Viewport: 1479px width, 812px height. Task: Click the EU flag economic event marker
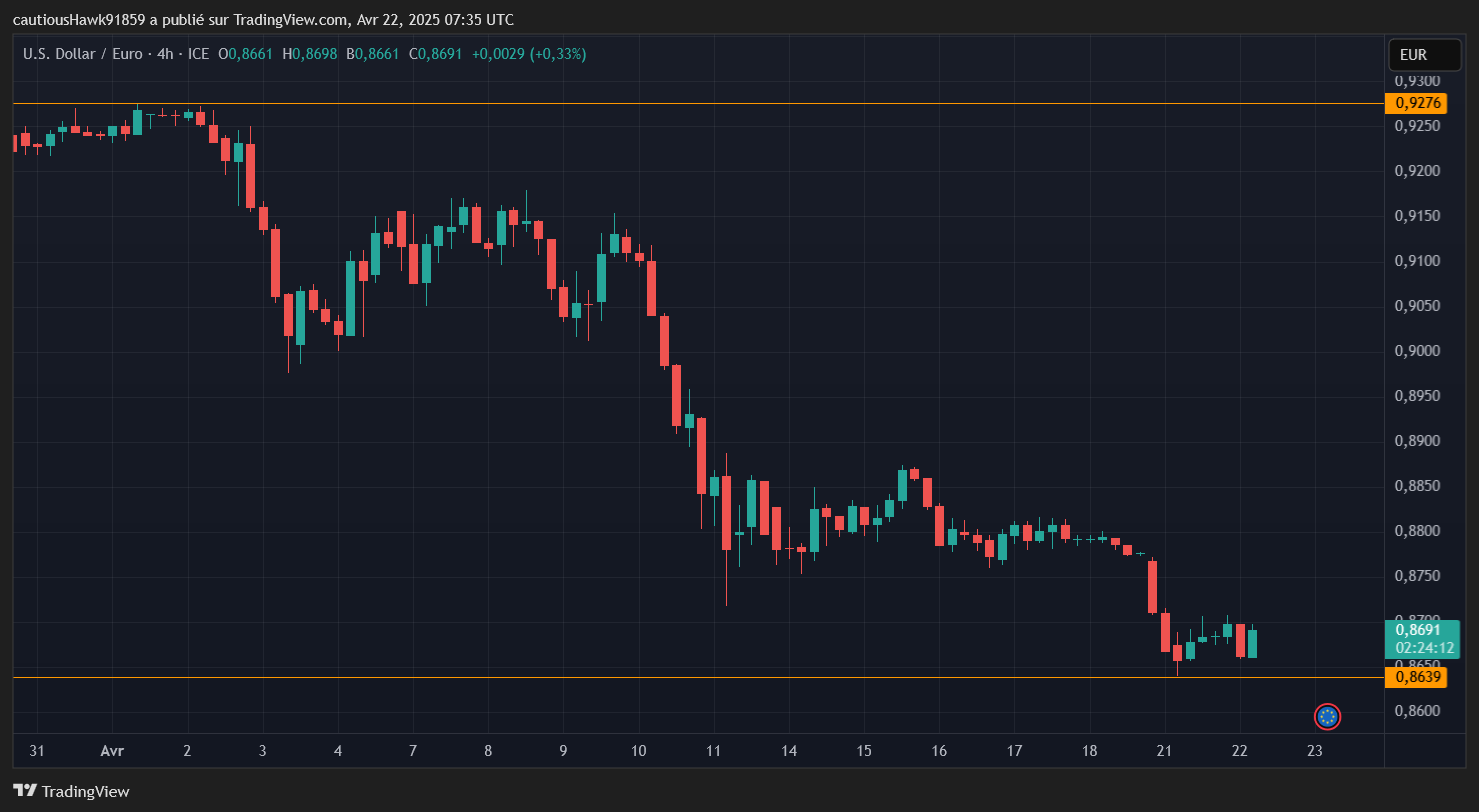tap(1327, 717)
